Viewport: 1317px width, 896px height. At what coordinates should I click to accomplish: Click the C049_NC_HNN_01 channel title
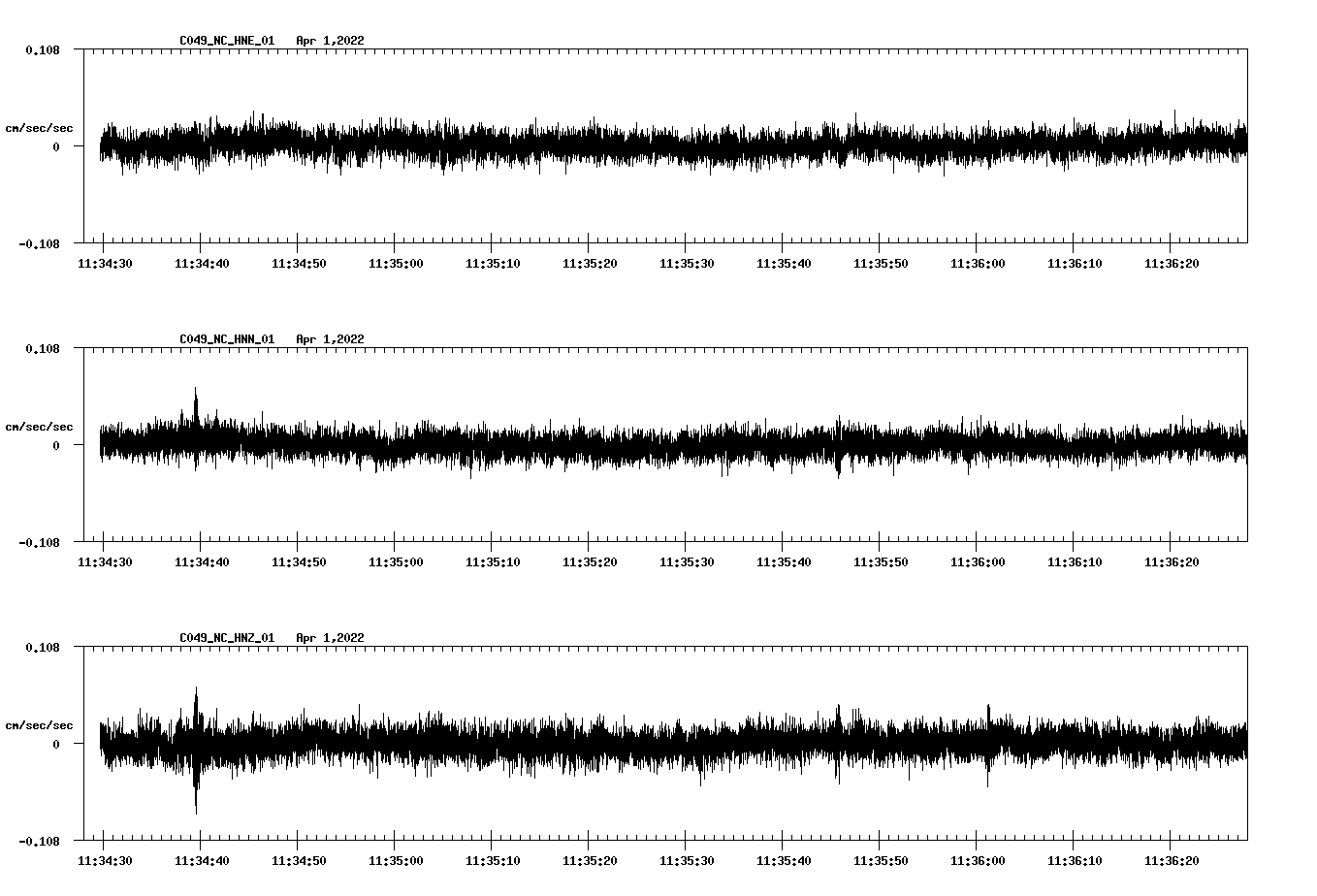pyautogui.click(x=227, y=339)
